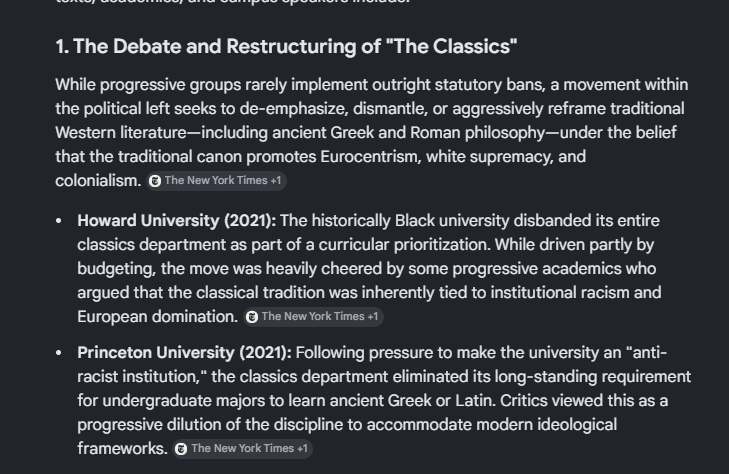The height and width of the screenshot is (474, 729).
Task: Click the word "Eurocentrism" in the paragraph
Action: [371, 157]
